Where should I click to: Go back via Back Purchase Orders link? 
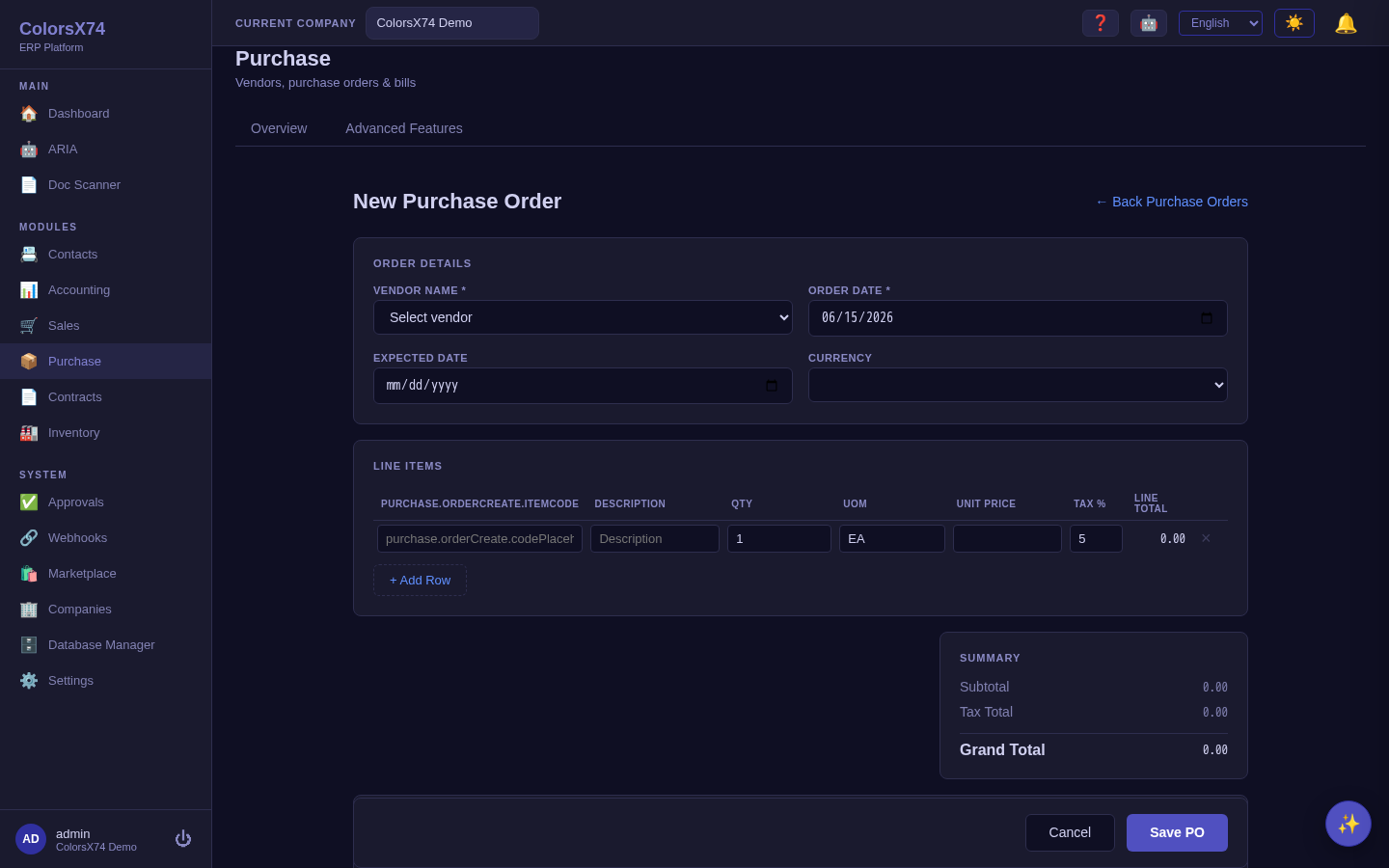(x=1171, y=202)
